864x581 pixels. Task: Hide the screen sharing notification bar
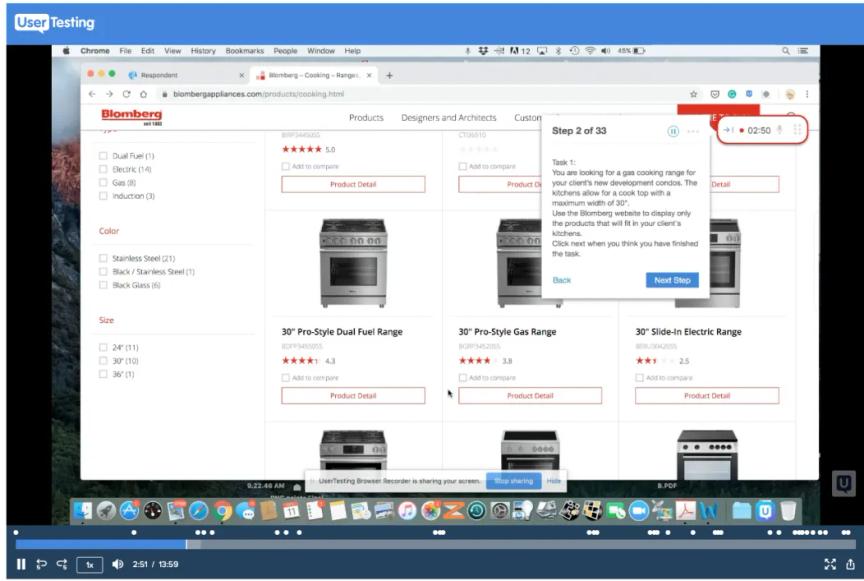[x=554, y=481]
